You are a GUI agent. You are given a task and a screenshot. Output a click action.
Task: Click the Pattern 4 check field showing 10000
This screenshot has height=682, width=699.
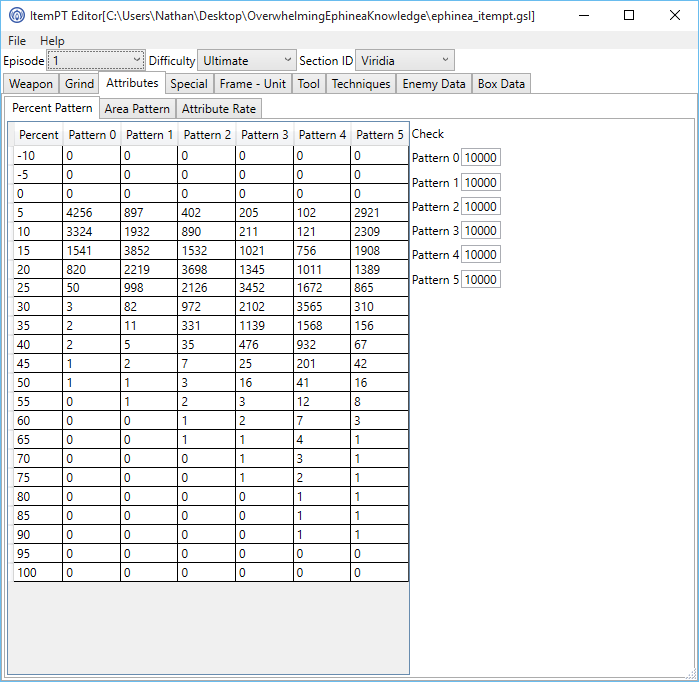(481, 255)
